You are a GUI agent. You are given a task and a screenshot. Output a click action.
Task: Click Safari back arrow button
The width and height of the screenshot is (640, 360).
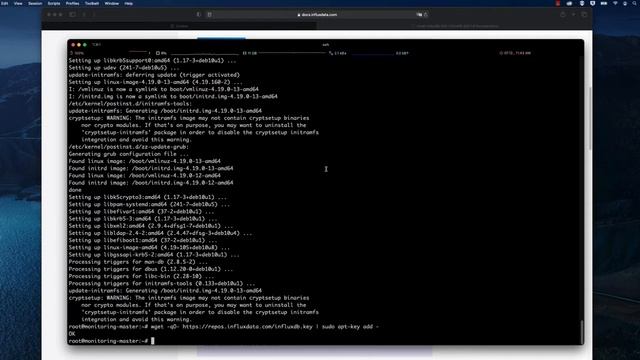tap(84, 14)
